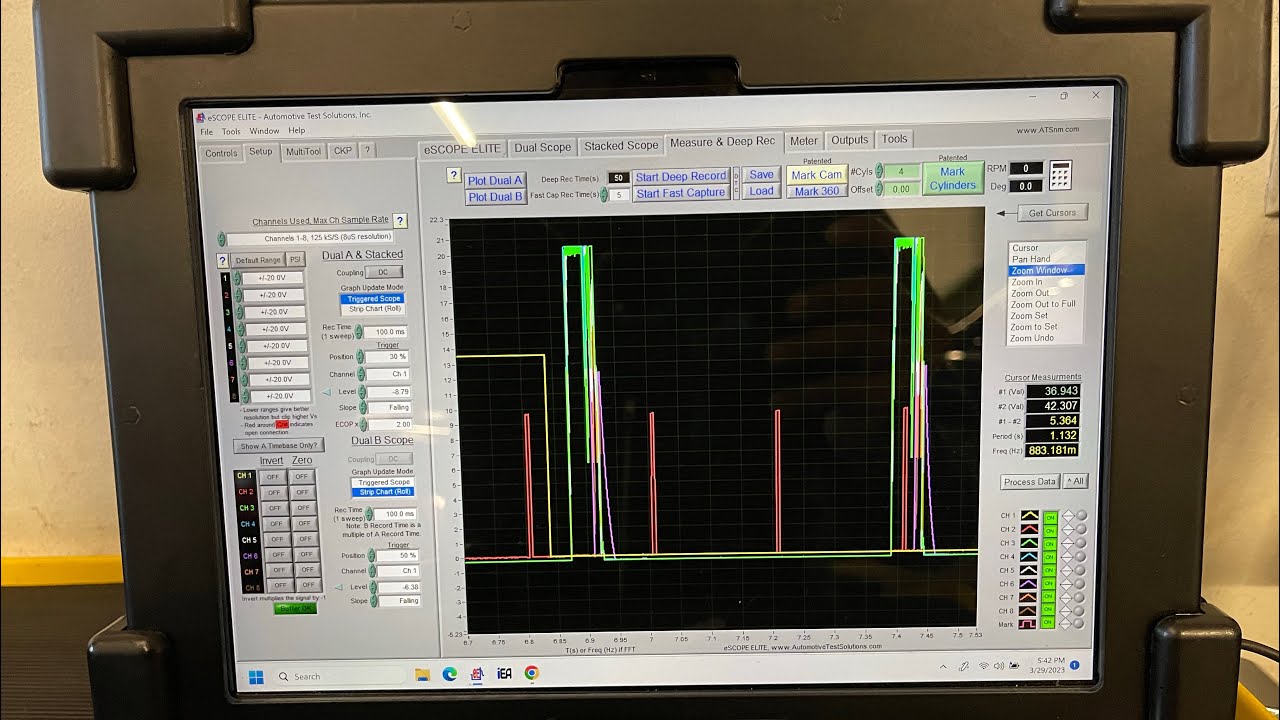Select Zoom Out to Full in the list
Screen dimensions: 1280x720
pyautogui.click(x=1043, y=304)
